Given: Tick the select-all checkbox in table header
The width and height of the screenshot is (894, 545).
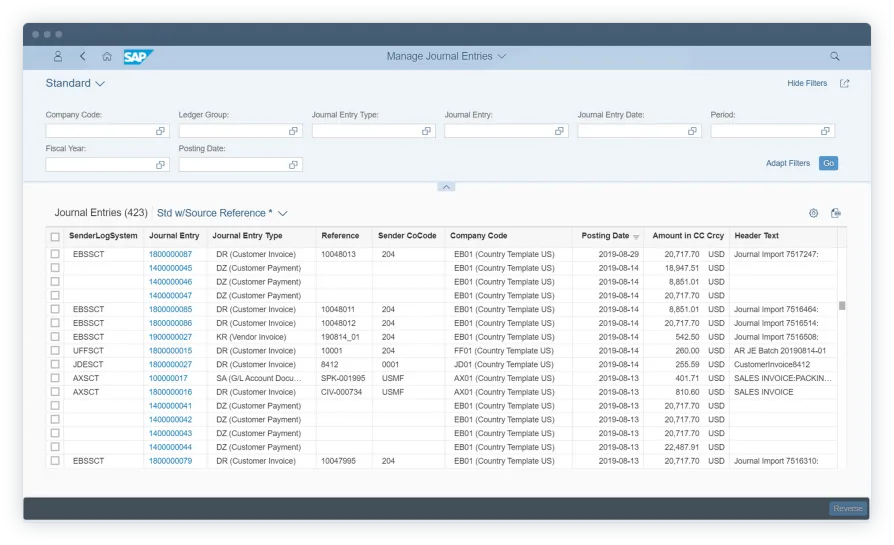Looking at the screenshot, I should [55, 237].
